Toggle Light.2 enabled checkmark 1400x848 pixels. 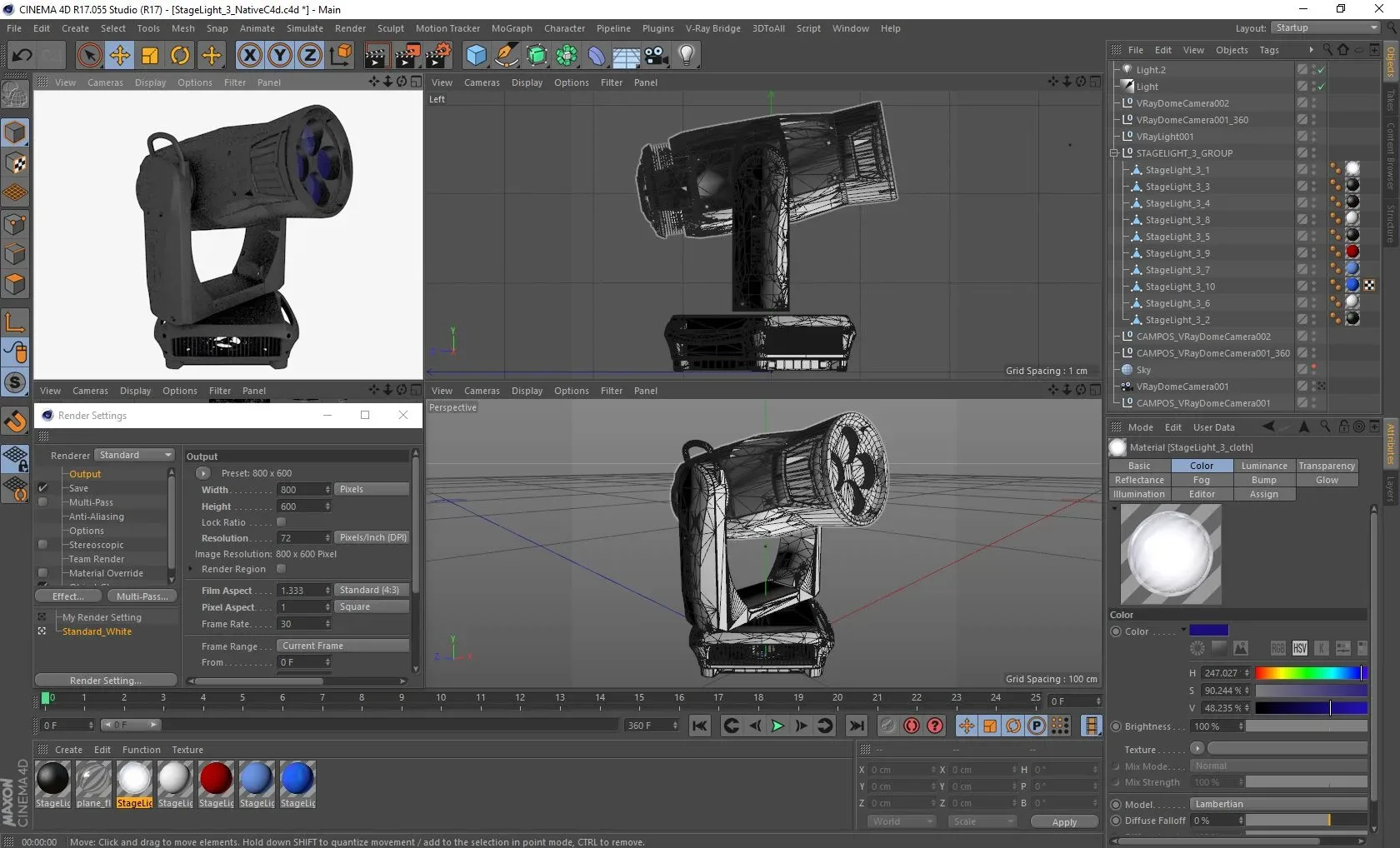tap(1322, 70)
